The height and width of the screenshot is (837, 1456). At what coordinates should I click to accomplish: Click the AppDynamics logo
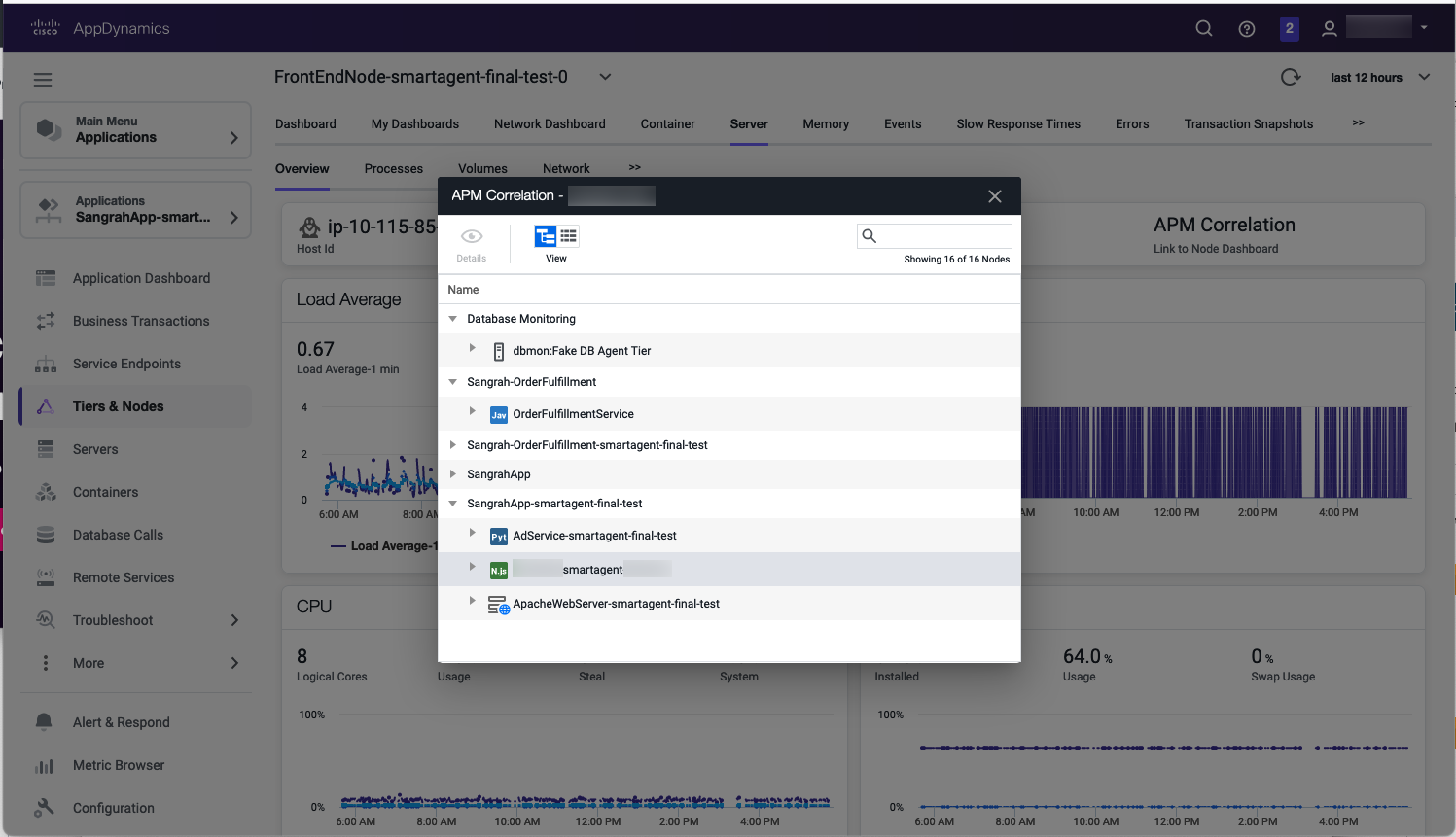(x=100, y=28)
